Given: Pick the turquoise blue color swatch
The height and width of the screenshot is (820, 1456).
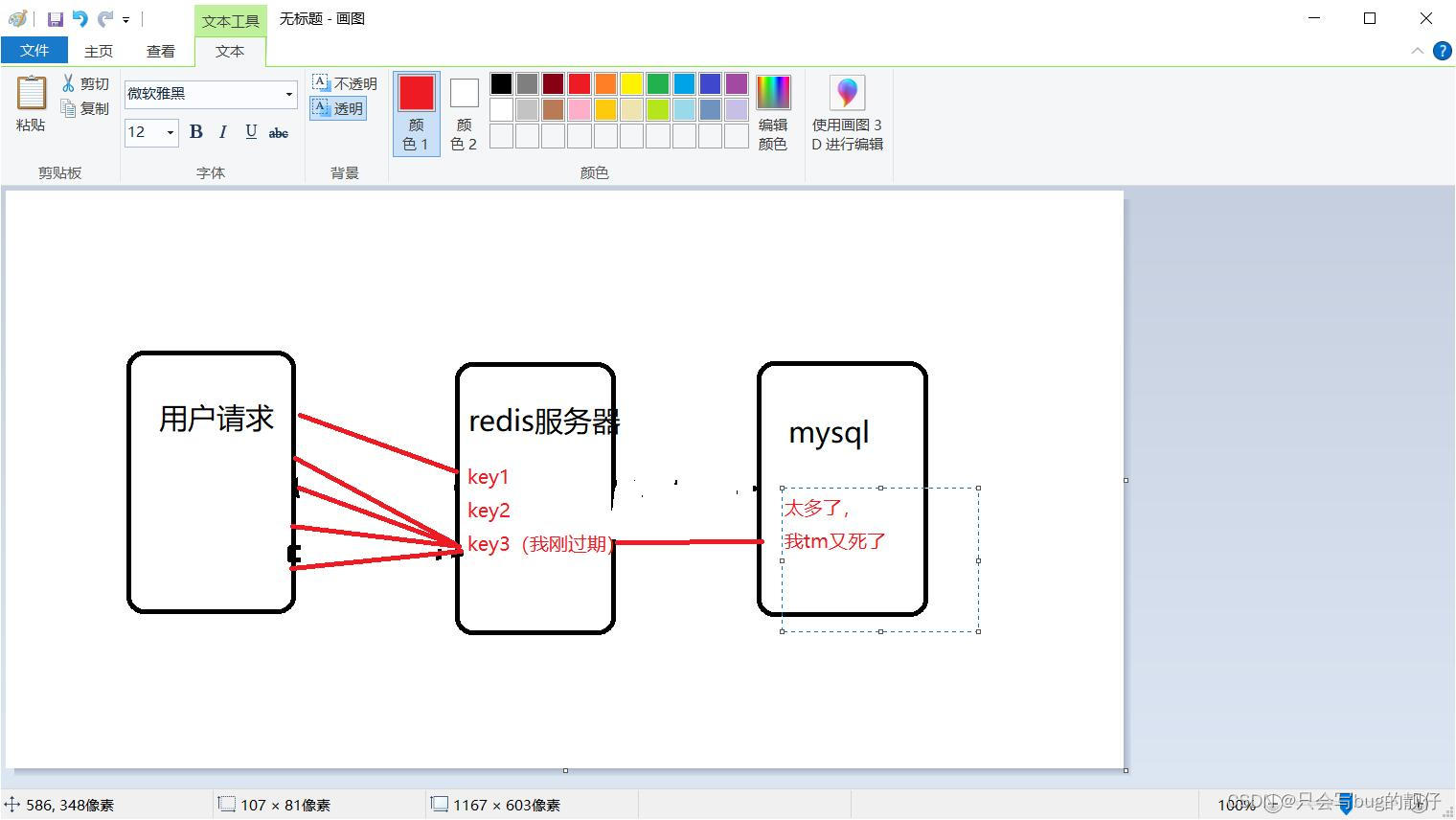Looking at the screenshot, I should tap(684, 84).
